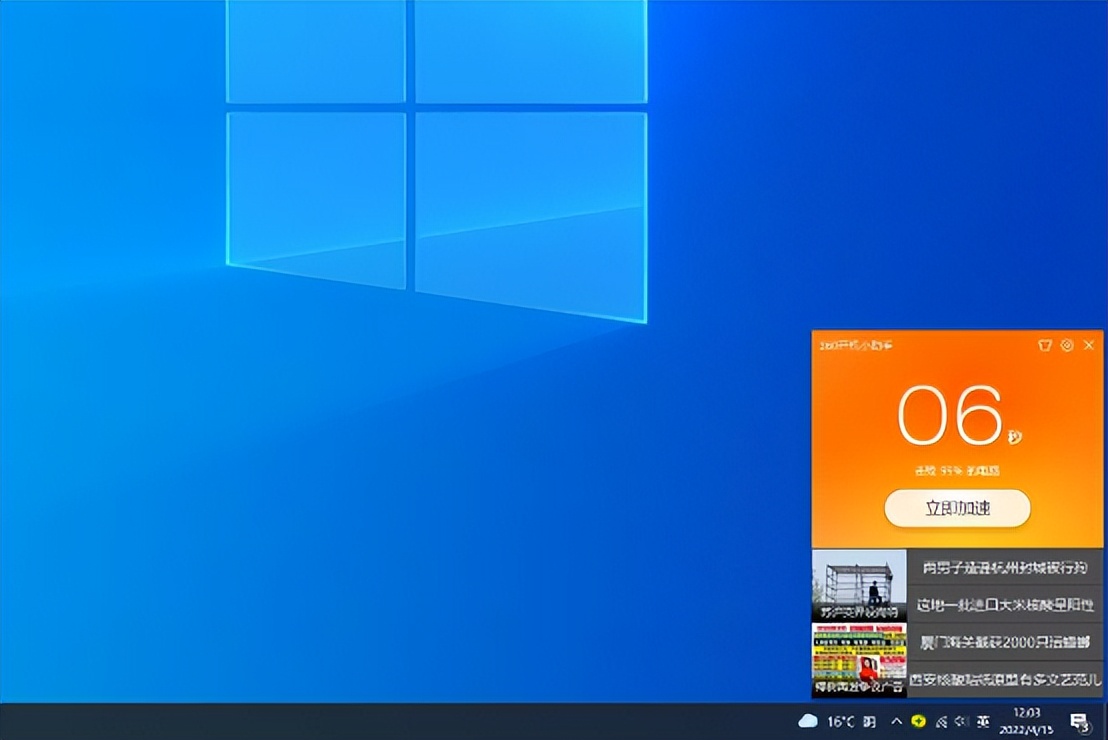The width and height of the screenshot is (1108, 740).
Task: Click the boot ranking percentage text
Action: (x=957, y=471)
